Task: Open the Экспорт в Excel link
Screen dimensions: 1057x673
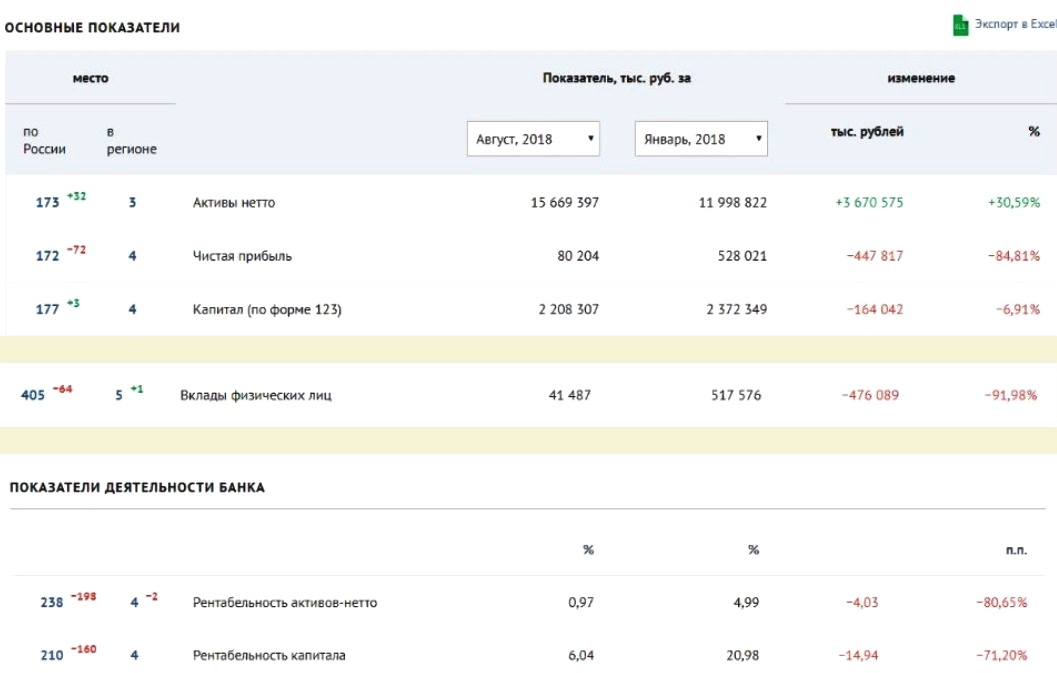Action: pyautogui.click(x=1015, y=24)
